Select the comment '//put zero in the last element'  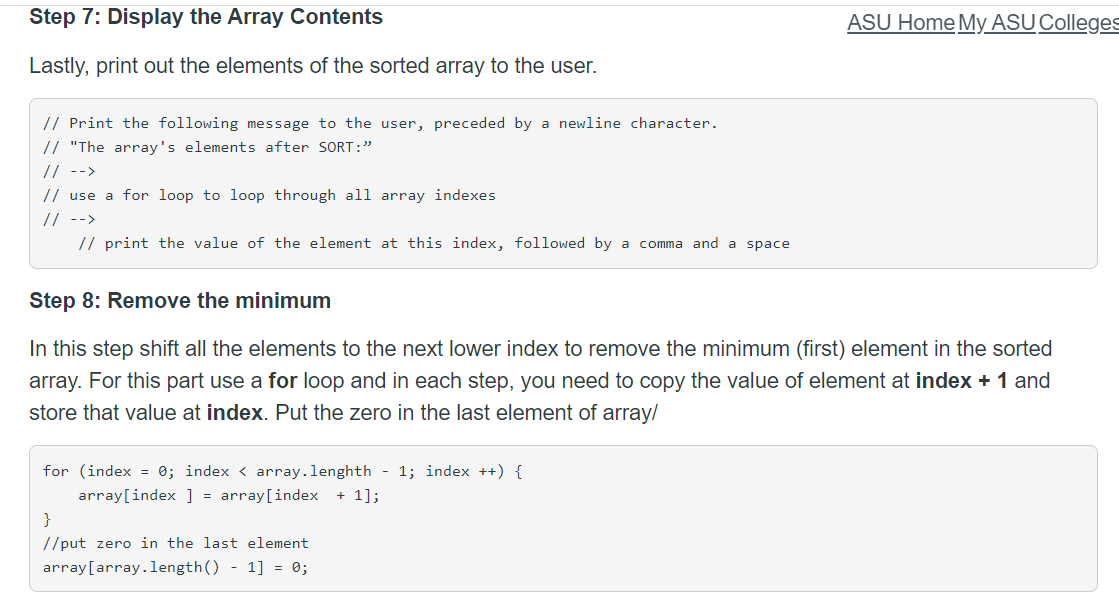[x=174, y=543]
